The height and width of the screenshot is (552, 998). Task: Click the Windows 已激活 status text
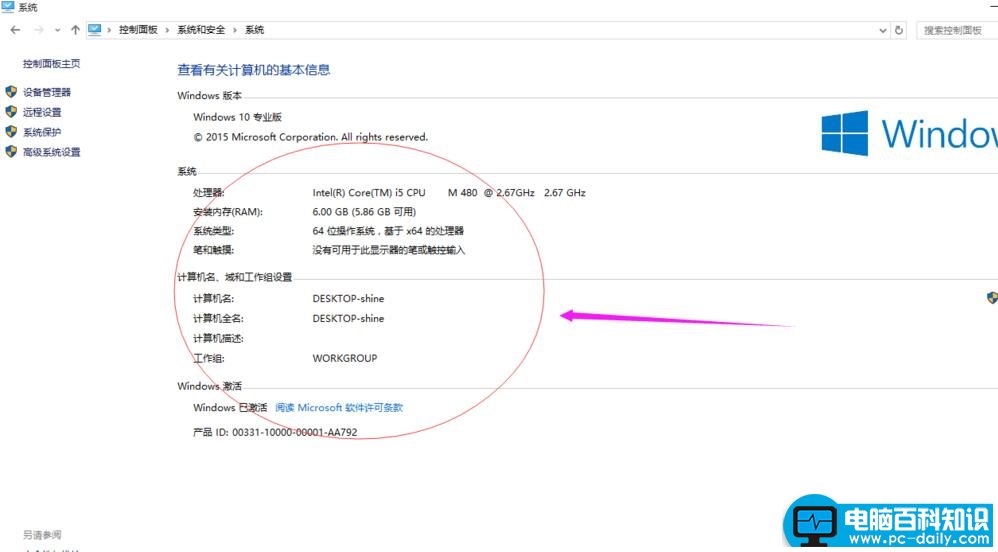[230, 407]
